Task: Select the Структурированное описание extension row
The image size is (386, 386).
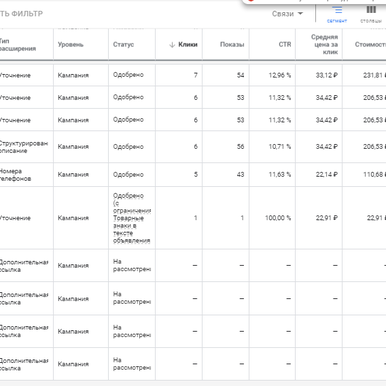Action: coord(193,147)
